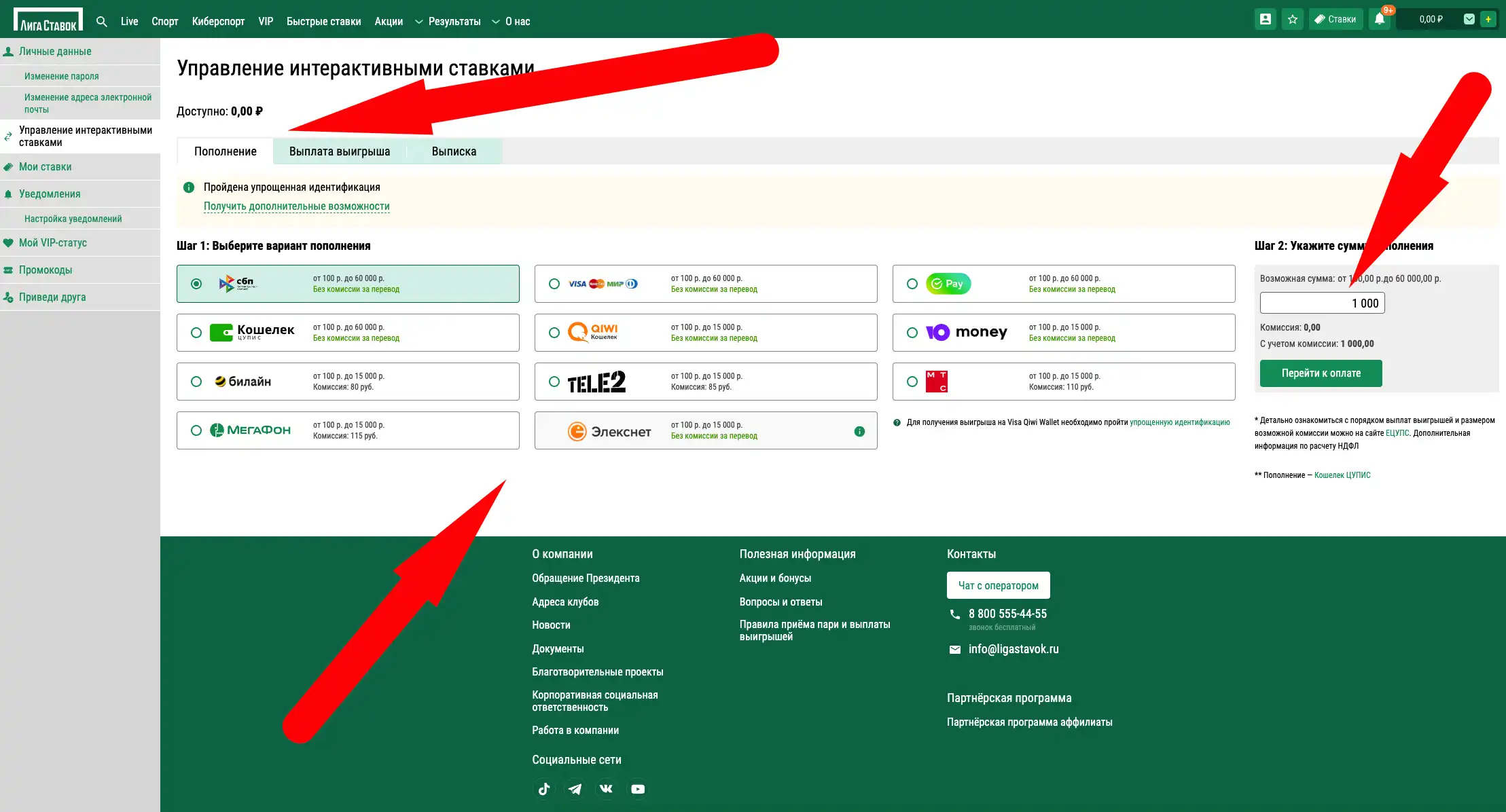The width and height of the screenshot is (1506, 812).
Task: Expand the Результаты dropdown menu
Action: (x=448, y=21)
